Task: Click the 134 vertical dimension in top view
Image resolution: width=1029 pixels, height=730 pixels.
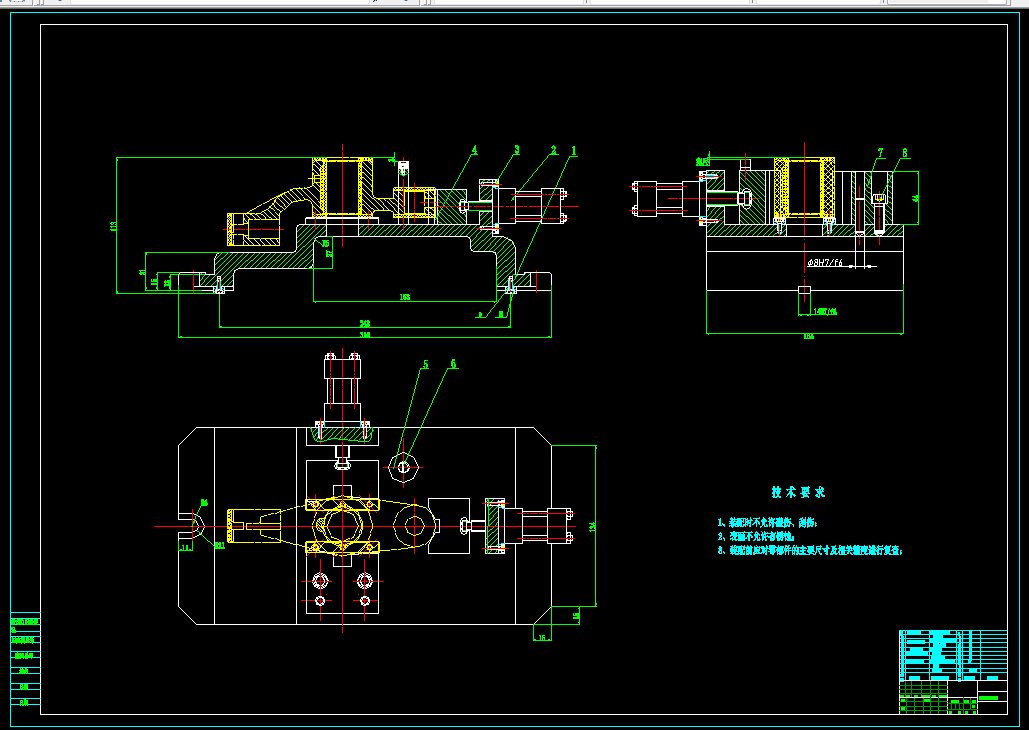Action: coord(593,526)
